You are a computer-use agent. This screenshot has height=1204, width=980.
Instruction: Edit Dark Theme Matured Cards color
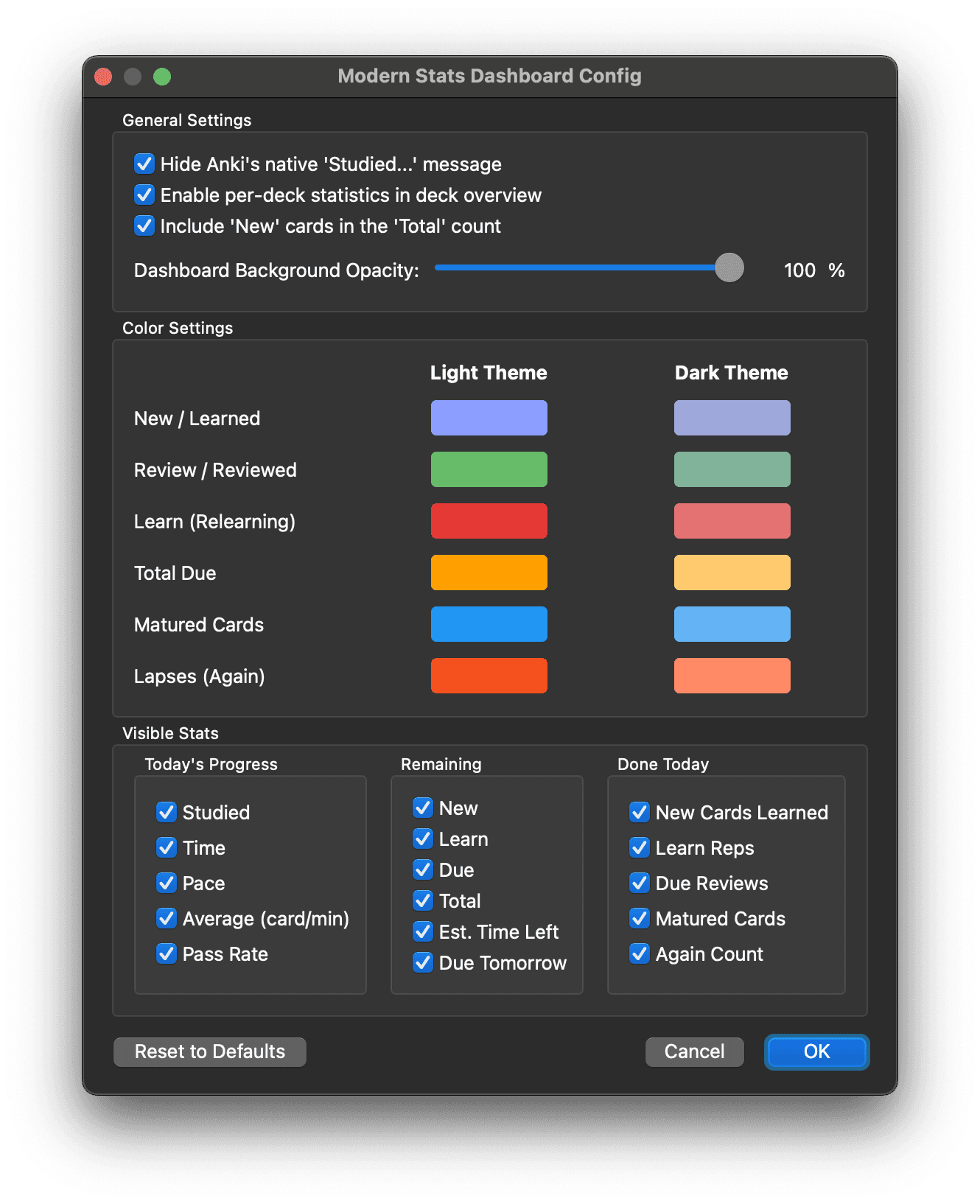[732, 624]
